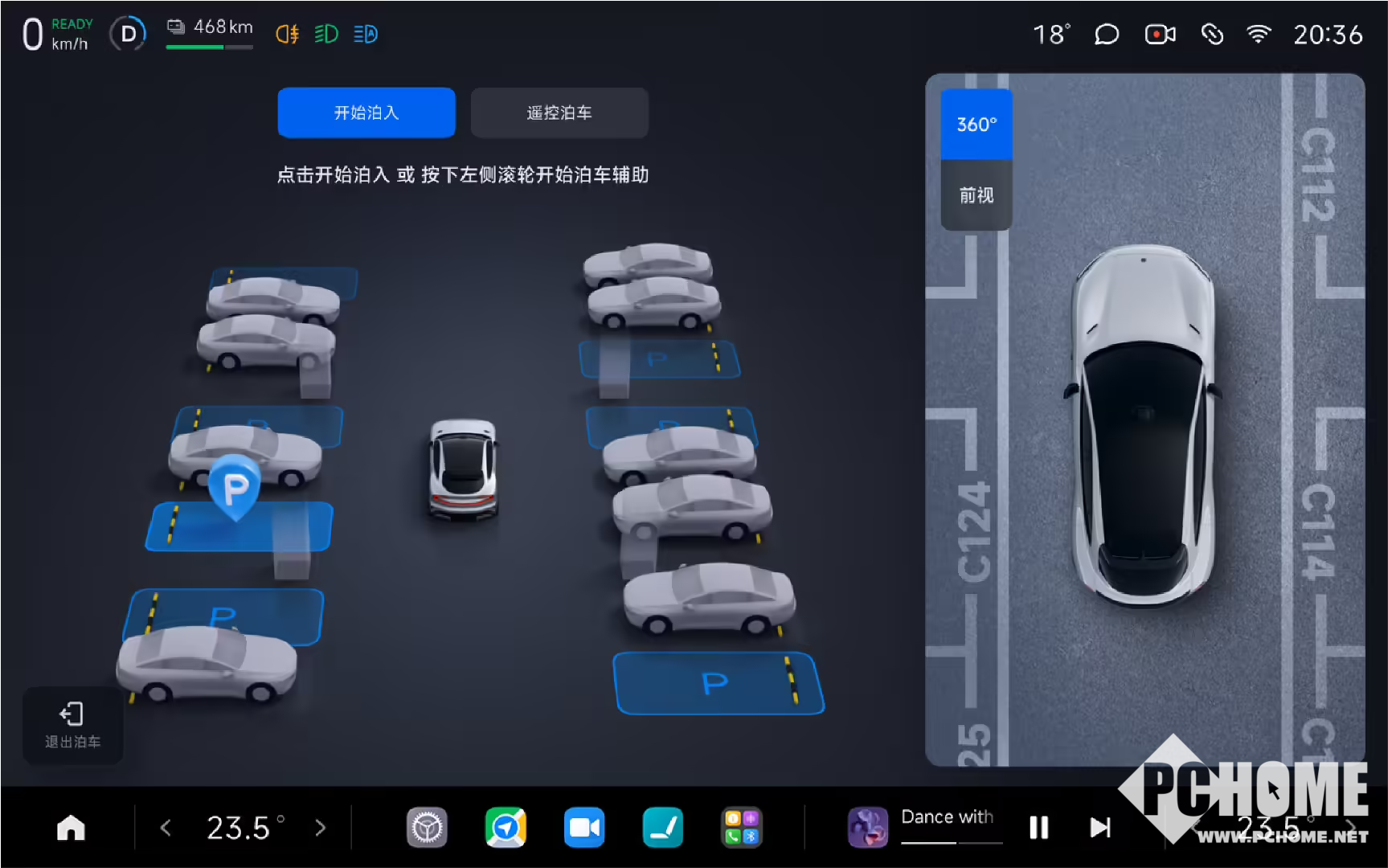Switch camera to 360° view
Viewport: 1388px width, 868px height.
pos(977,125)
